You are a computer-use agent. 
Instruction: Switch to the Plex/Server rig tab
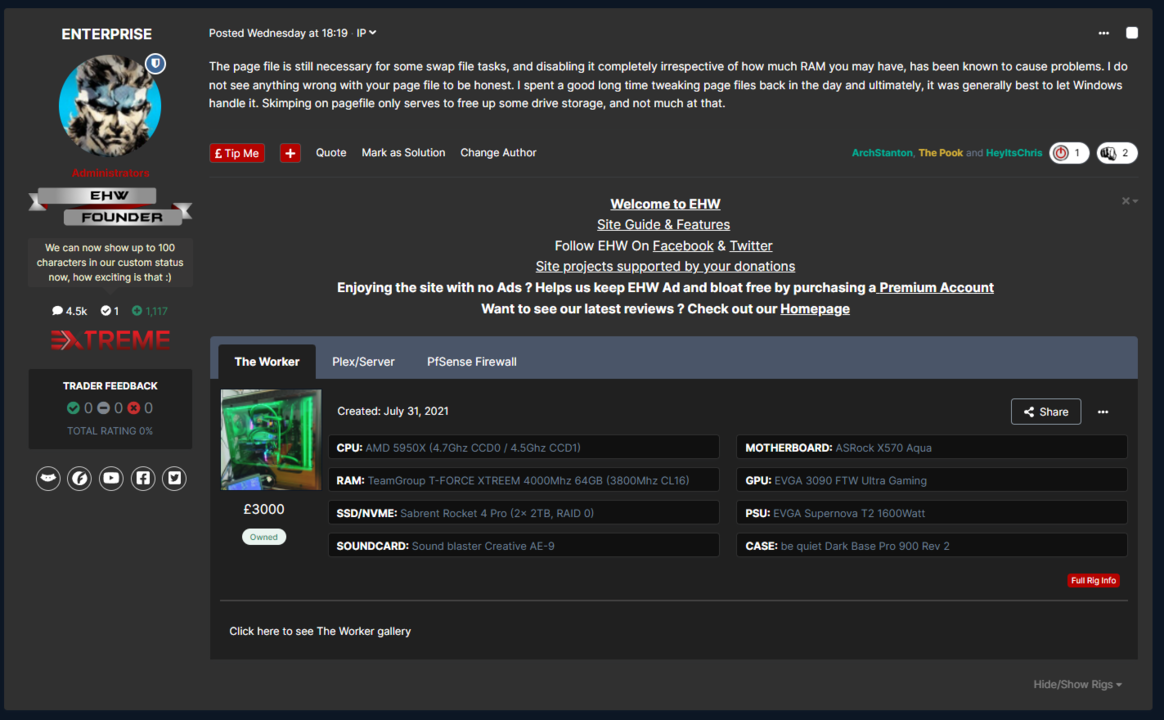(x=363, y=362)
